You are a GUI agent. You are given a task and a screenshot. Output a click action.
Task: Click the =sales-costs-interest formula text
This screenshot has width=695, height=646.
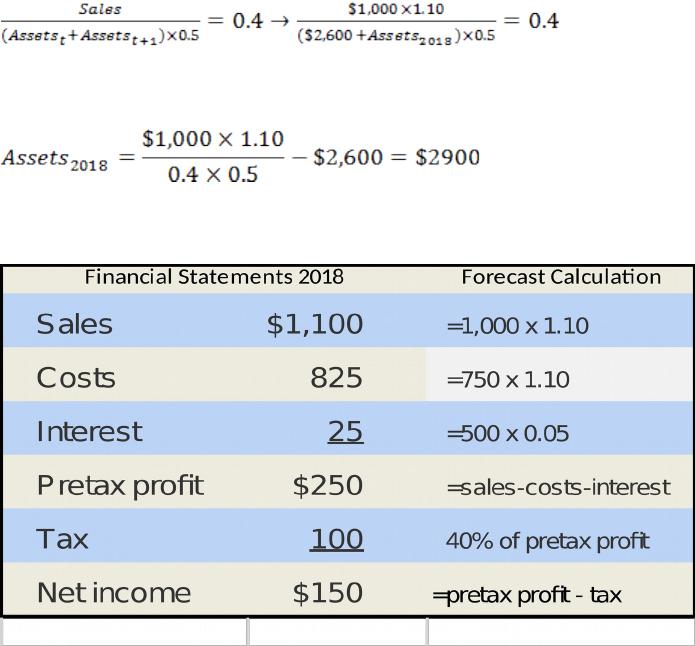pyautogui.click(x=558, y=487)
